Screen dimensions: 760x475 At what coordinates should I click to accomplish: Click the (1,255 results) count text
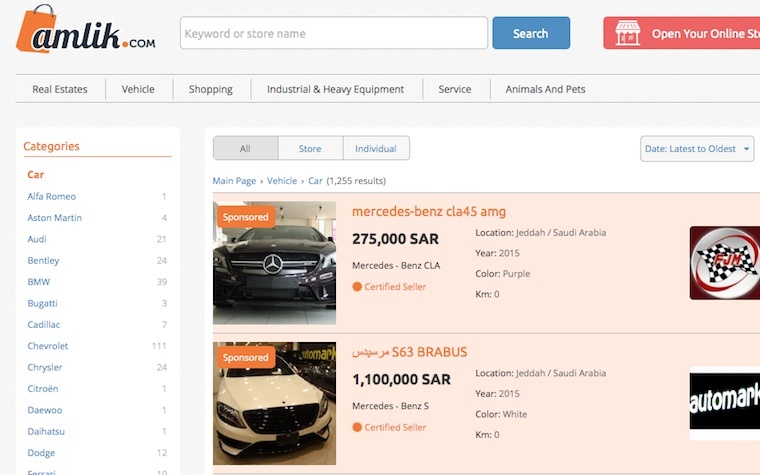pyautogui.click(x=356, y=181)
